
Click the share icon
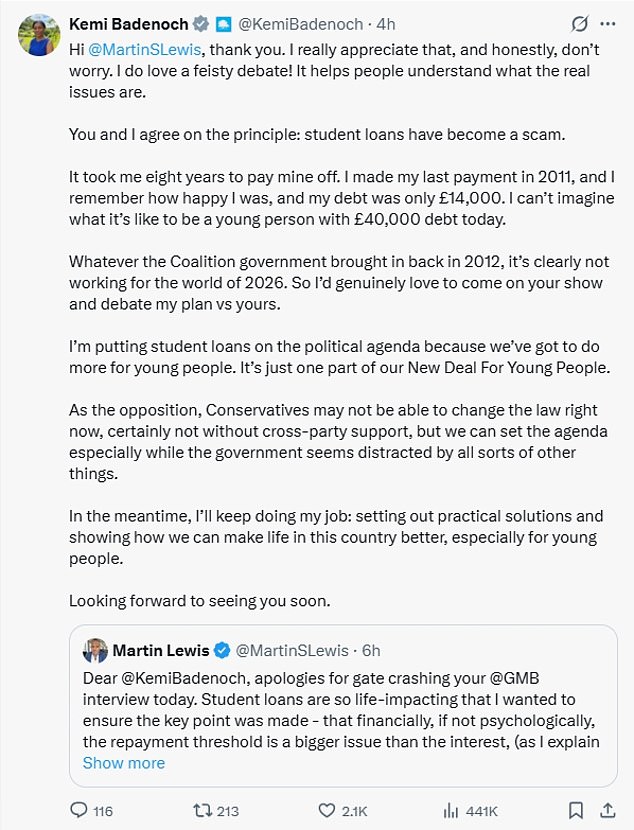(x=606, y=810)
